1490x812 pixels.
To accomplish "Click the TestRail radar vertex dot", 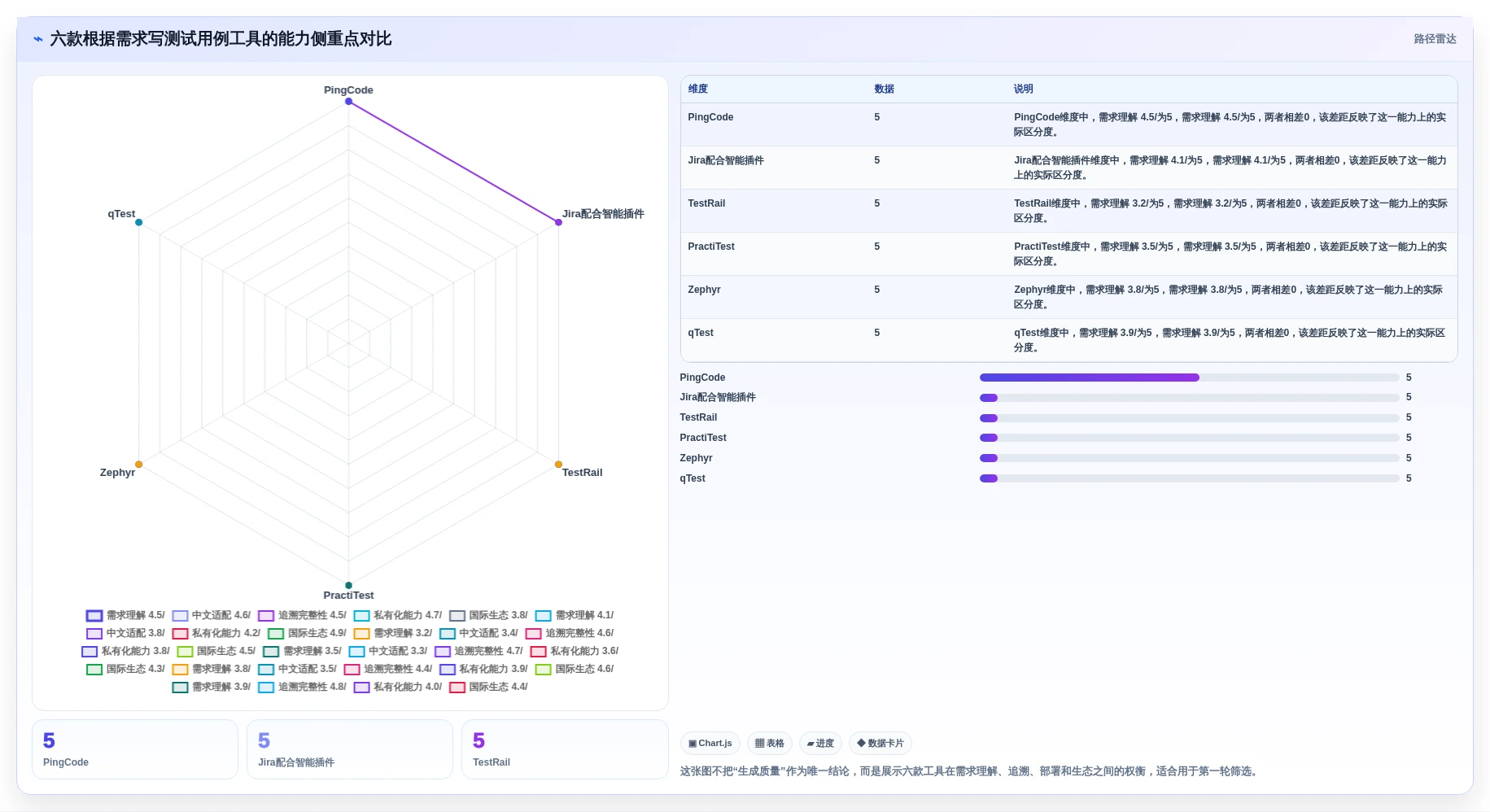I will [558, 465].
